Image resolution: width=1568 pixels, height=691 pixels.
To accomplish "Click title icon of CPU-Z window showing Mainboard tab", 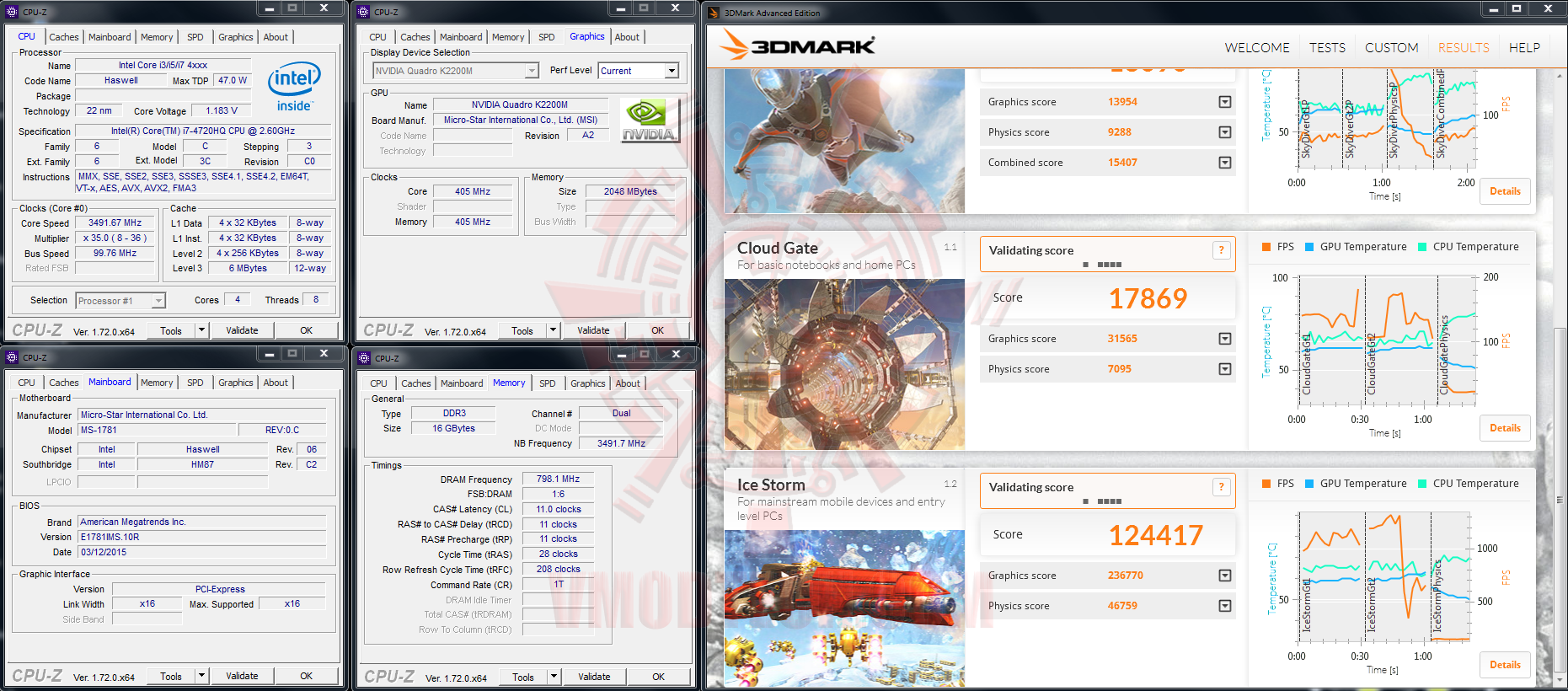I will (x=12, y=357).
